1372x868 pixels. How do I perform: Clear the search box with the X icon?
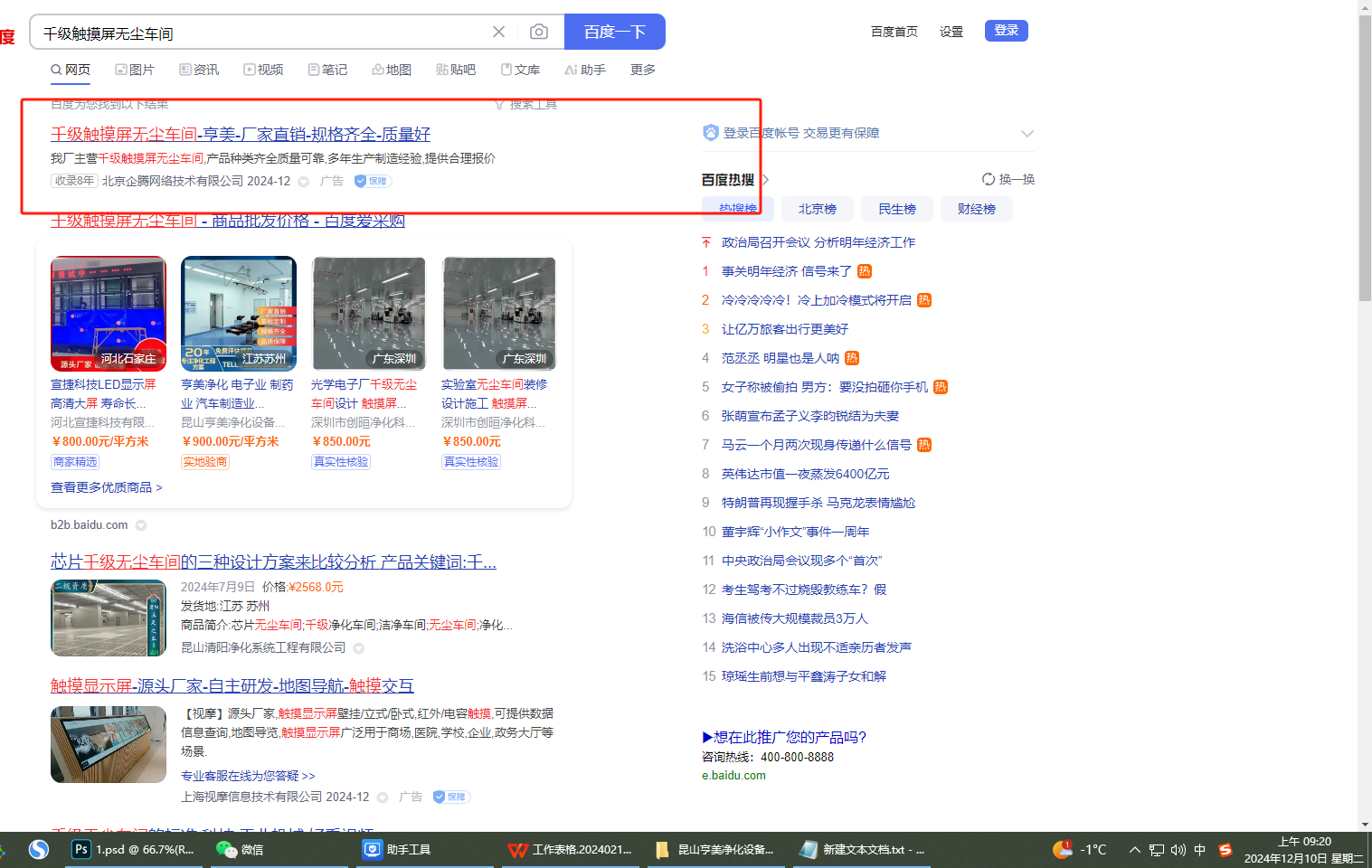point(498,32)
